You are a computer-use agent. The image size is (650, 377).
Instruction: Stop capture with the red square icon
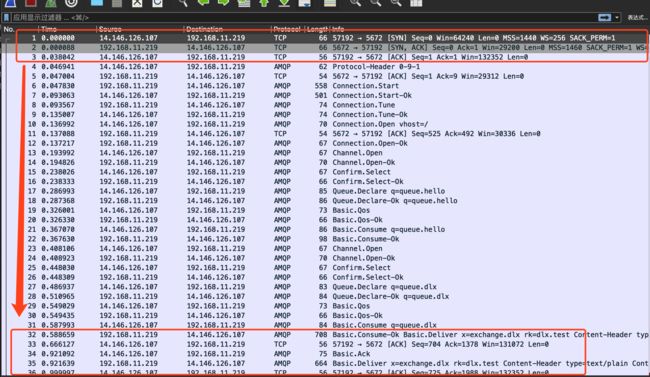pos(31,3)
